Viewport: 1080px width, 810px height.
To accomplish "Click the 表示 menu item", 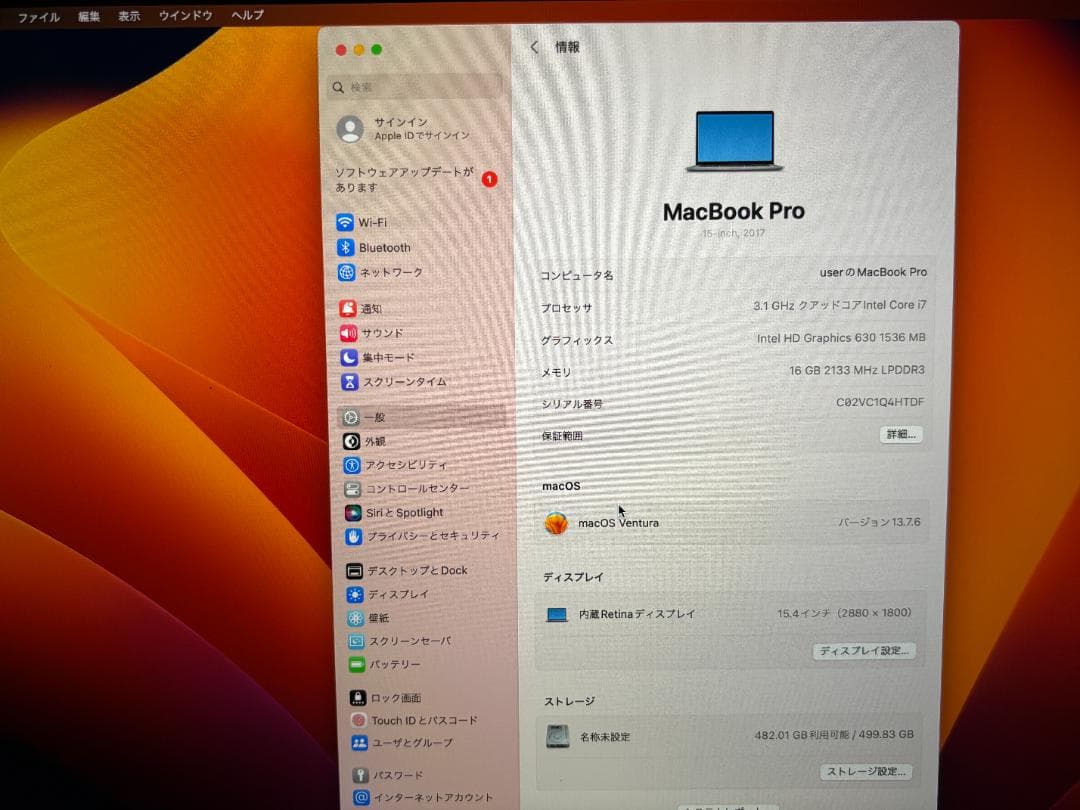I will [x=128, y=15].
